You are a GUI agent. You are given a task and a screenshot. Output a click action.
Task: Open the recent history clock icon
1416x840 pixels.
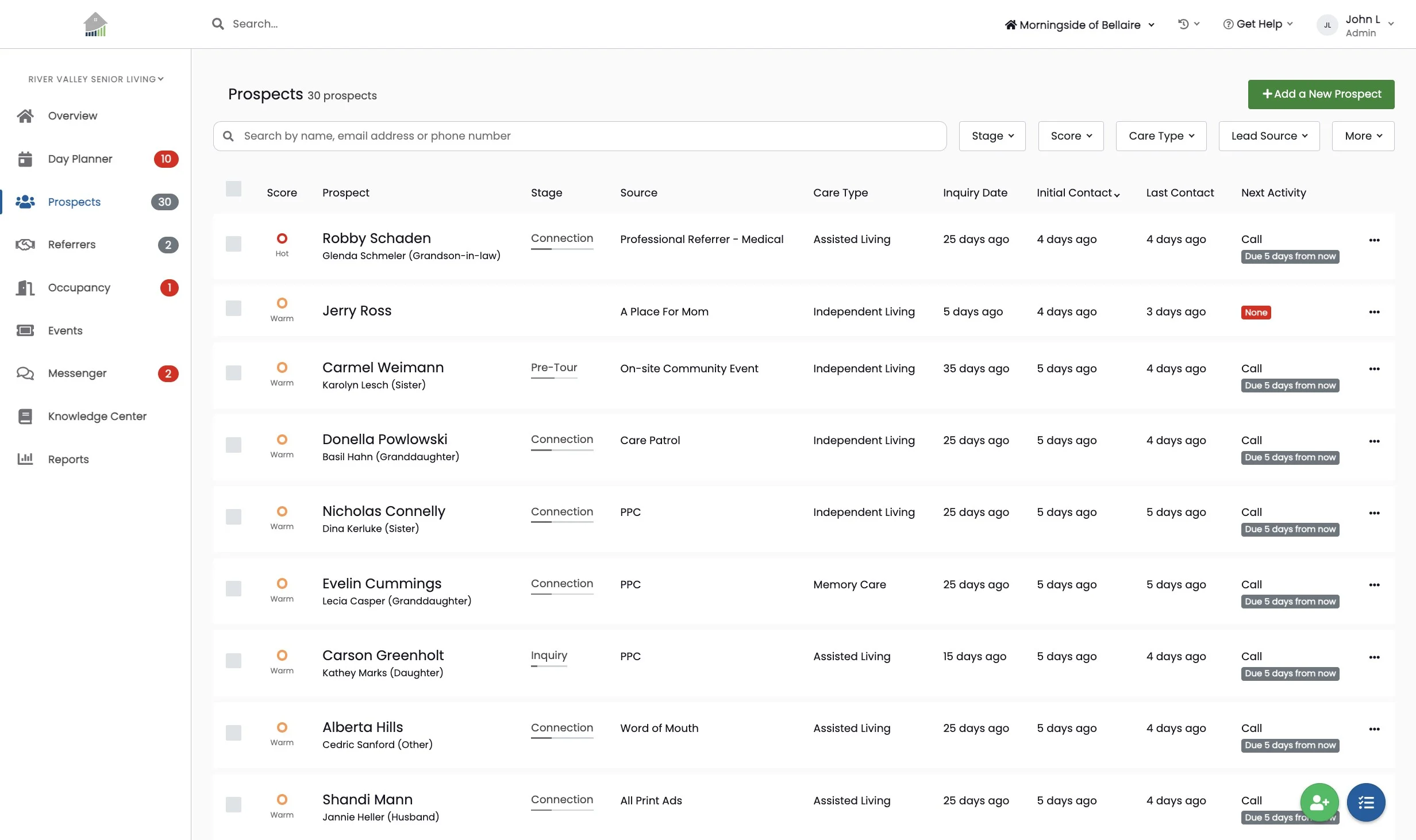tap(1183, 24)
